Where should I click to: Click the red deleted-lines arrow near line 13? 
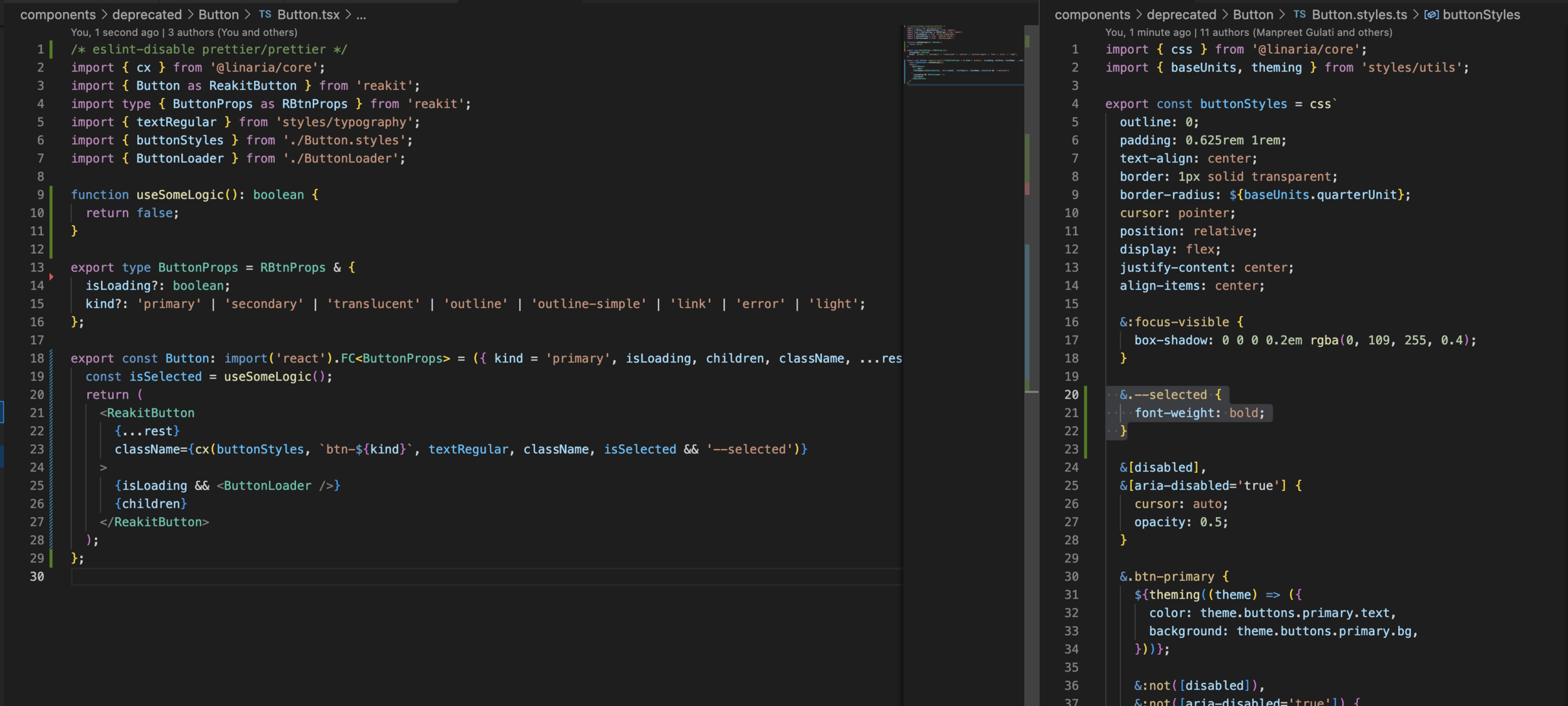point(51,277)
